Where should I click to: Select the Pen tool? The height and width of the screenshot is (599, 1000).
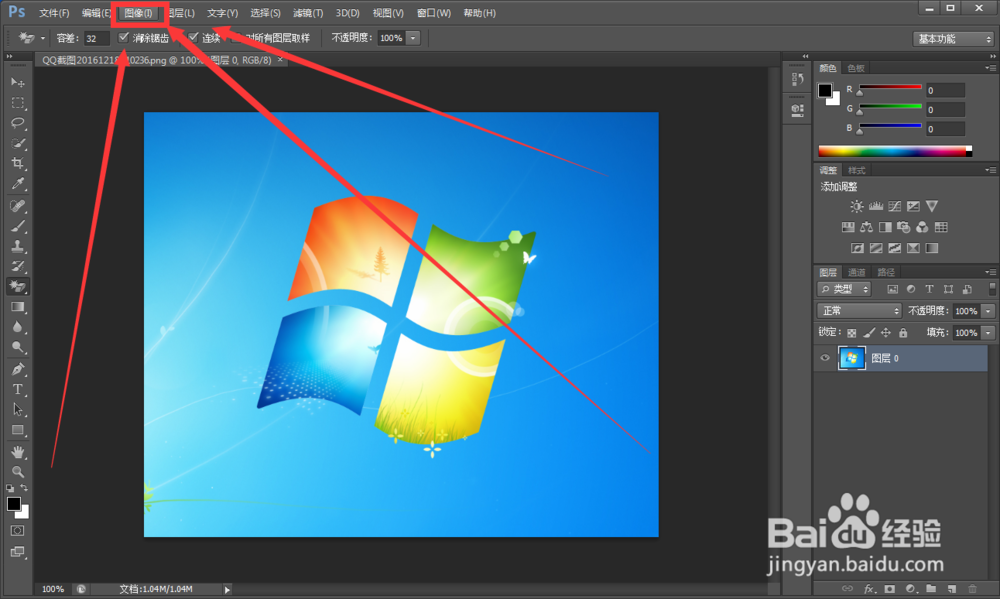click(17, 369)
